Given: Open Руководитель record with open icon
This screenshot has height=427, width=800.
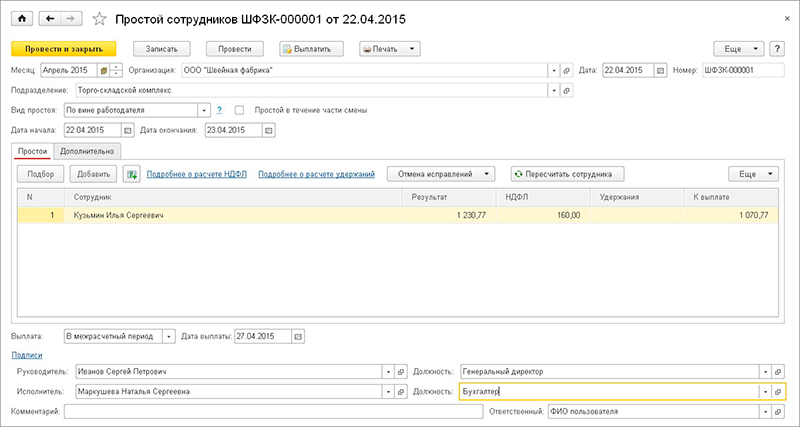Looking at the screenshot, I should tap(401, 372).
